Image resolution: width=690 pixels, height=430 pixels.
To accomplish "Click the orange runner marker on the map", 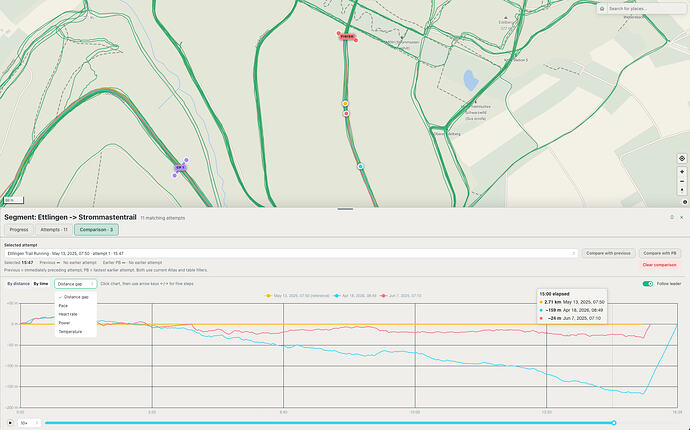I will click(345, 103).
